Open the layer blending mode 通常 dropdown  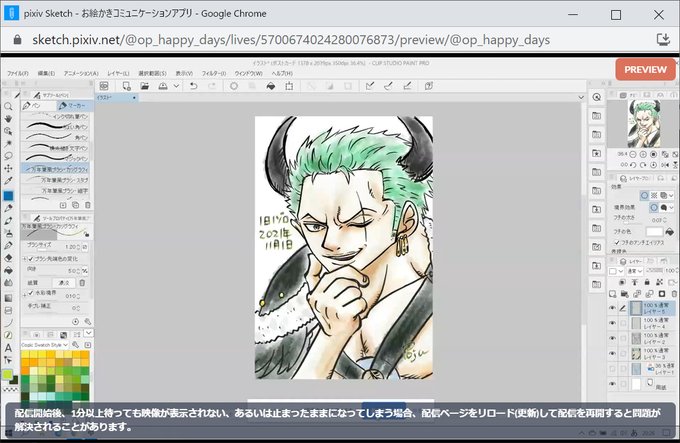pyautogui.click(x=635, y=271)
